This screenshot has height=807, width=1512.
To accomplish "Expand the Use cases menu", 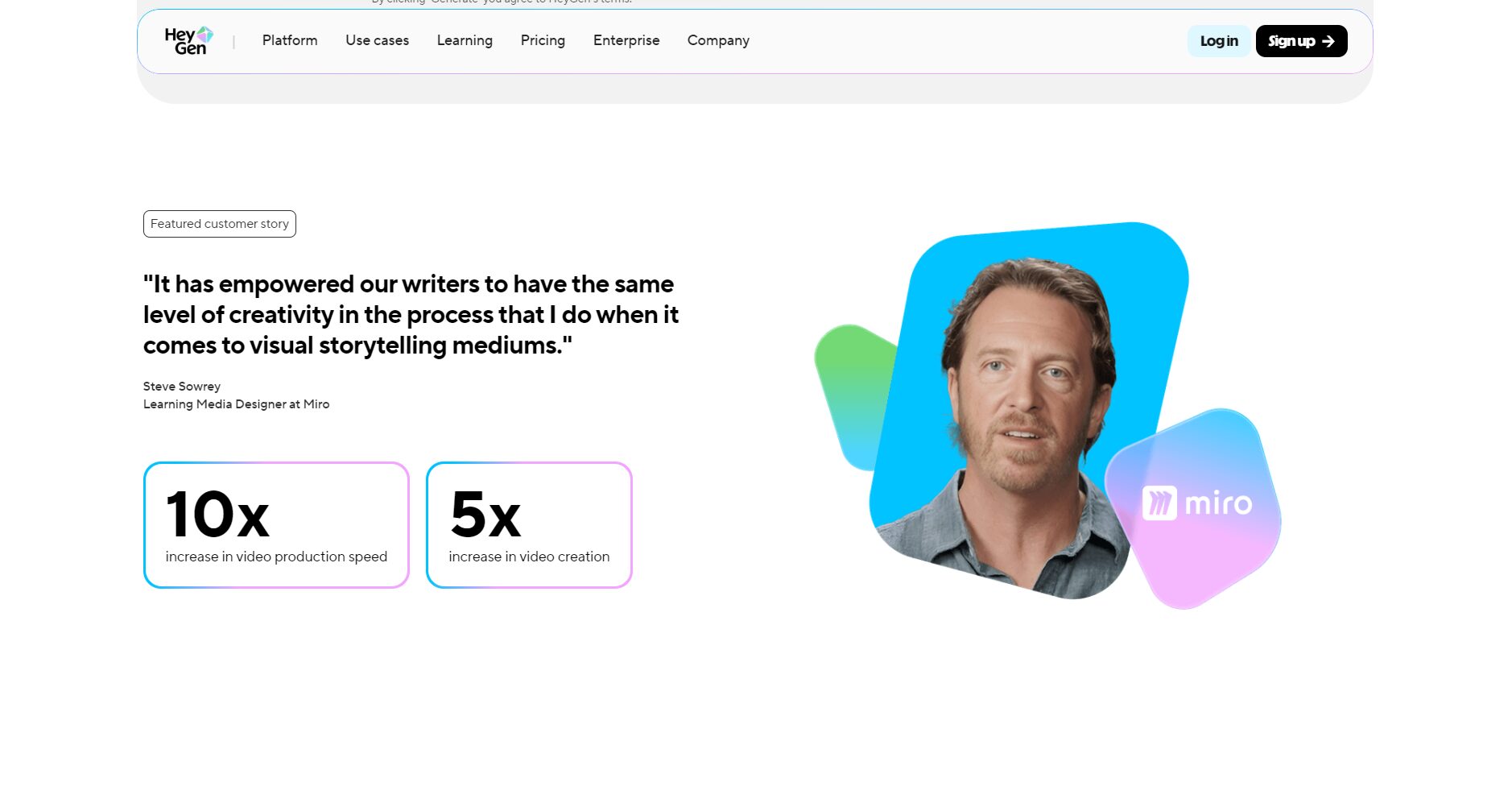I will 377,40.
